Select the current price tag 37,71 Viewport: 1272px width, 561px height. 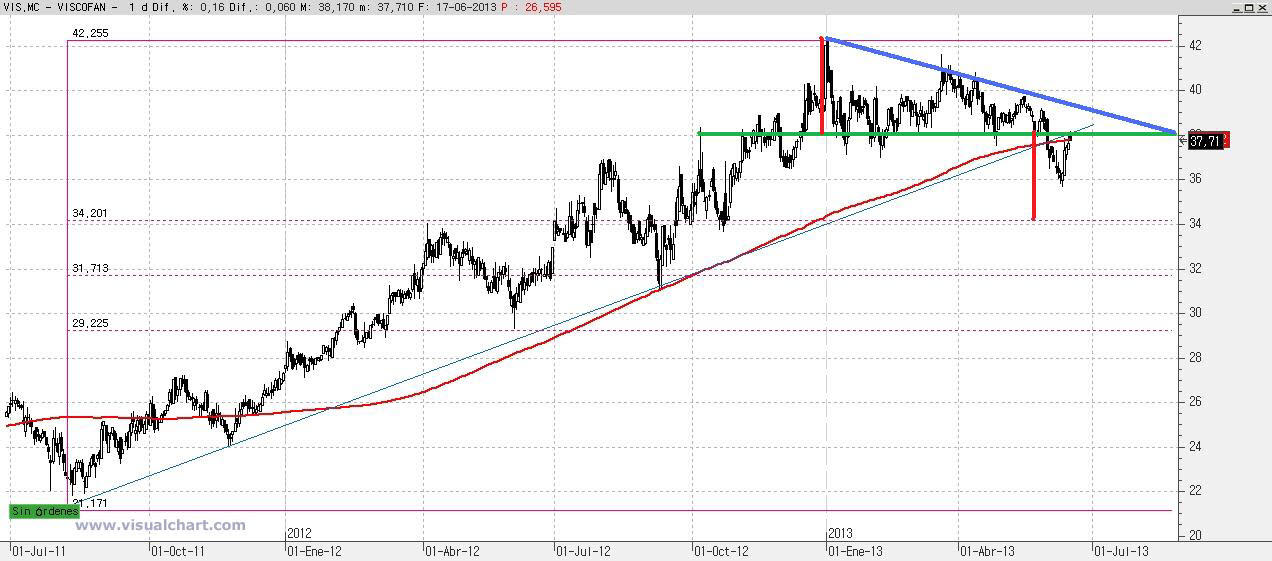click(x=1207, y=141)
